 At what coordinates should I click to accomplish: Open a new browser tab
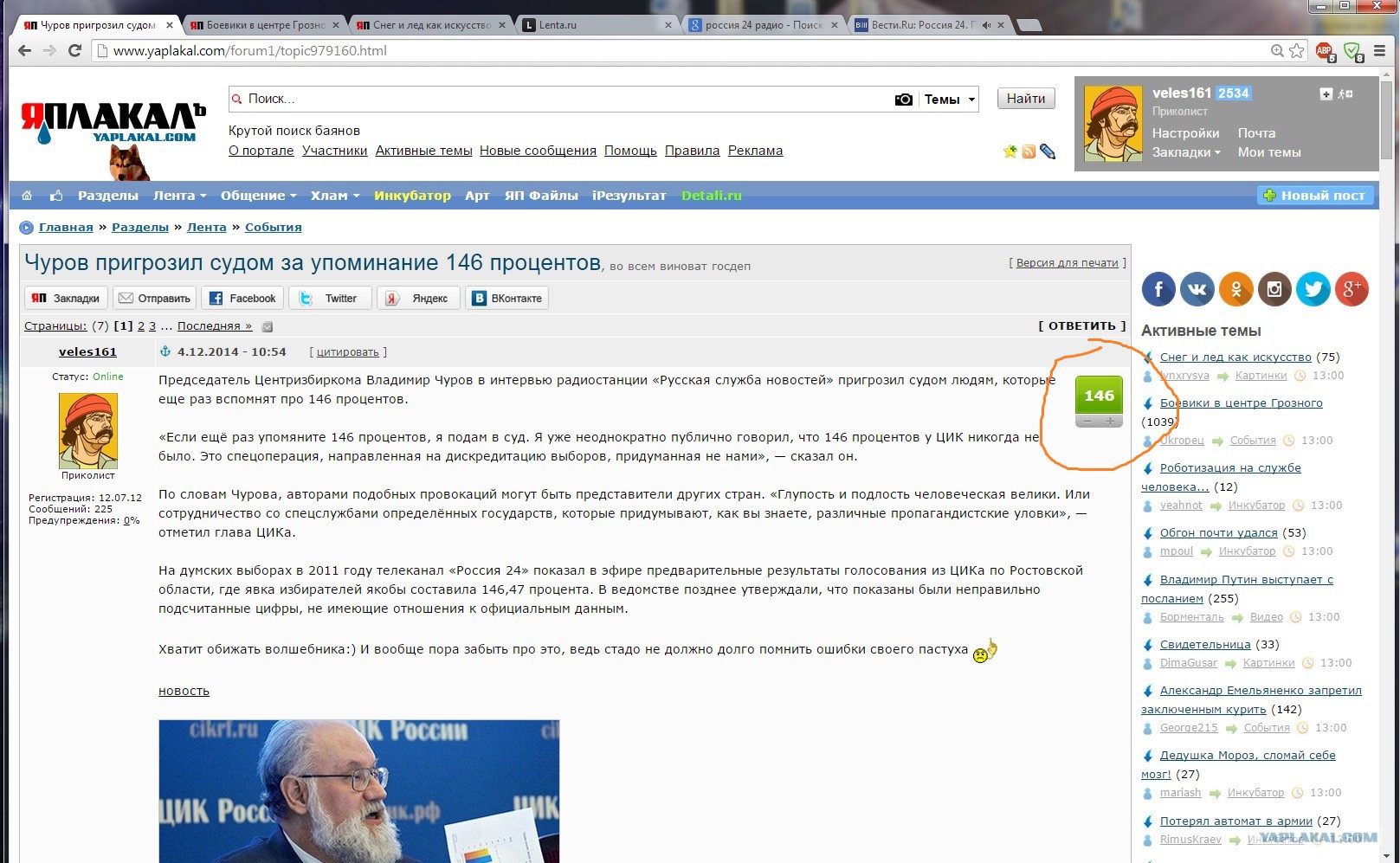(x=1029, y=25)
